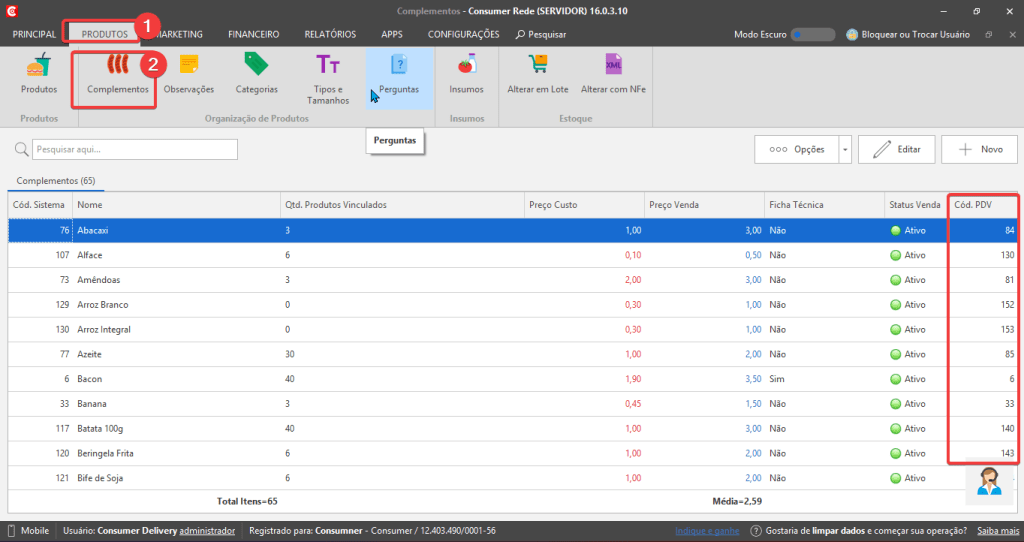
Task: Expand the Opções dropdown arrow
Action: pyautogui.click(x=844, y=150)
